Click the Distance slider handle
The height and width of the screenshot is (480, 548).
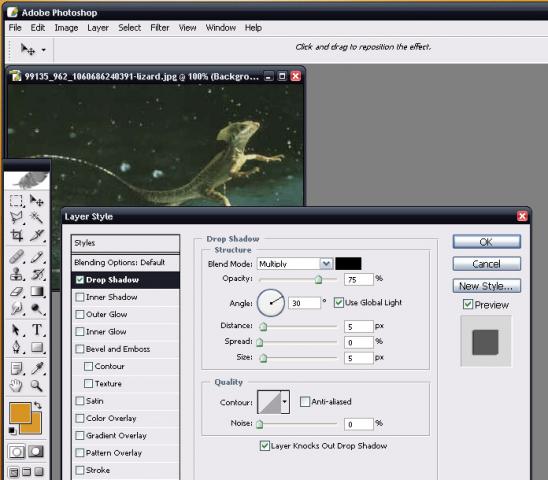click(x=263, y=327)
